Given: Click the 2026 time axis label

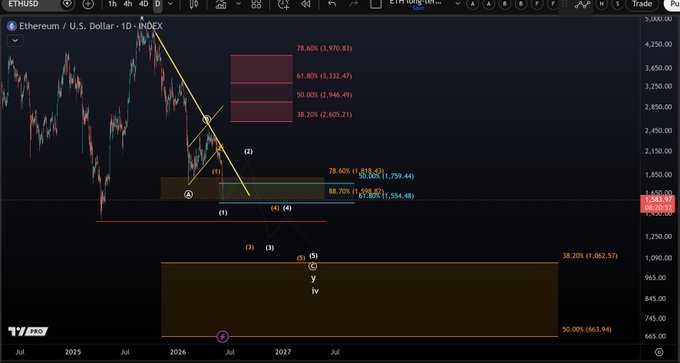Looking at the screenshot, I should coord(178,352).
